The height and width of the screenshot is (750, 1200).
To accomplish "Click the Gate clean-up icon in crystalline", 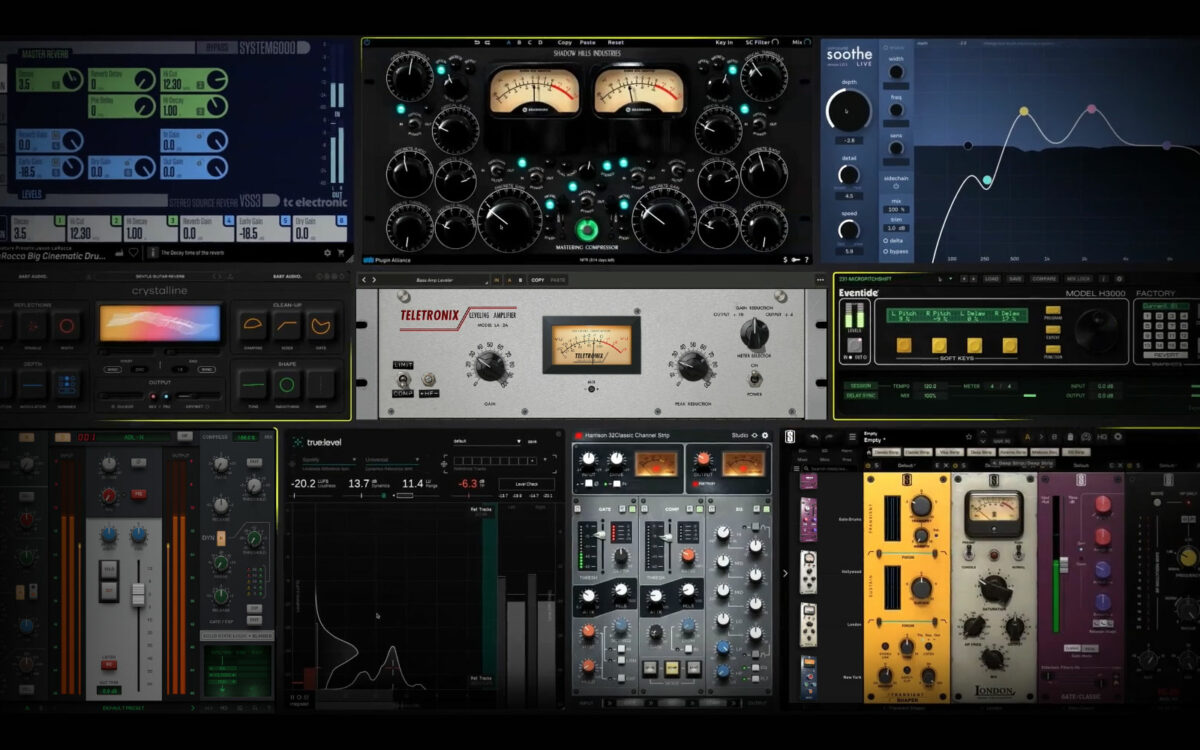I will click(x=321, y=326).
